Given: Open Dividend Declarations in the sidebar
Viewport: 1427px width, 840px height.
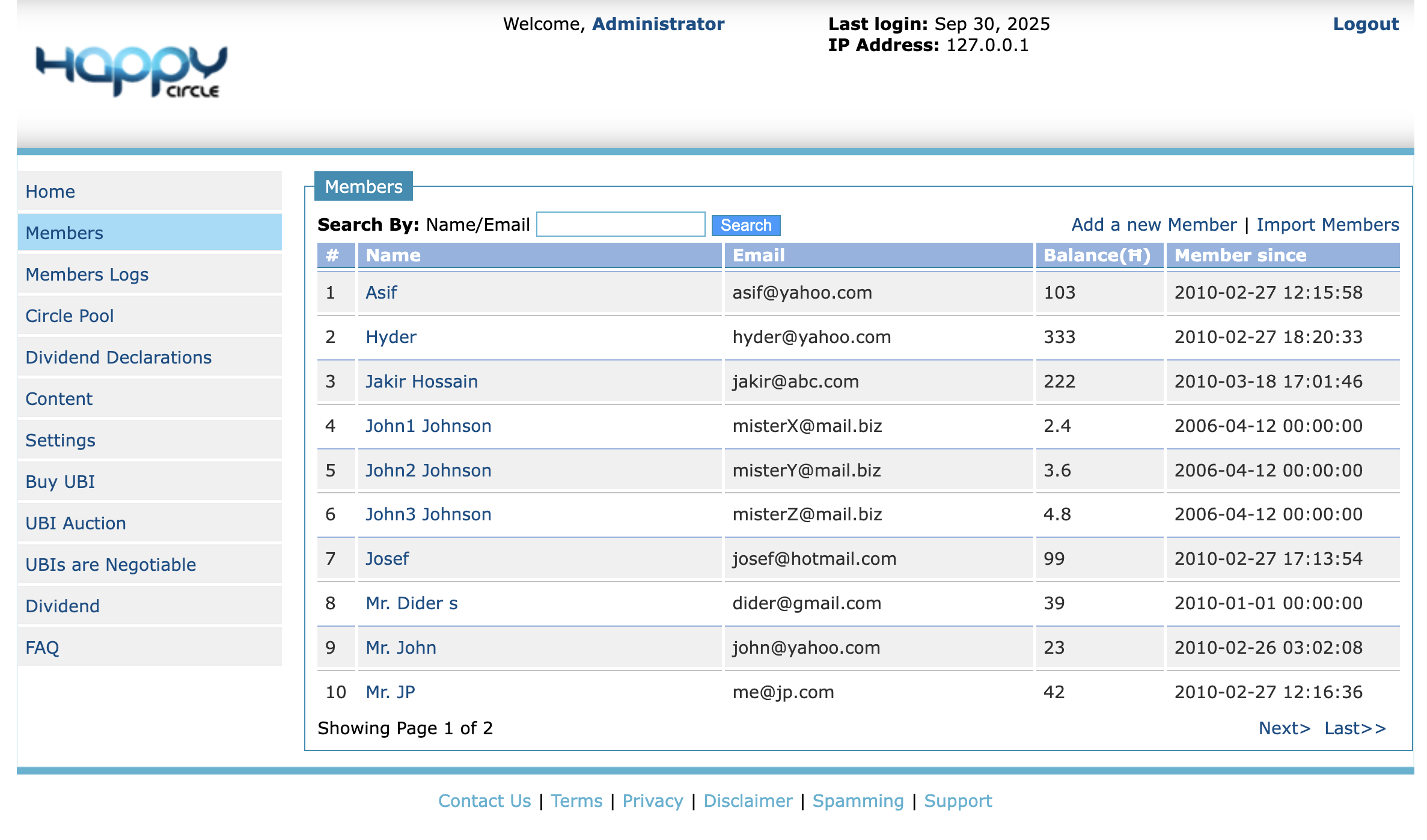Looking at the screenshot, I should 150,358.
